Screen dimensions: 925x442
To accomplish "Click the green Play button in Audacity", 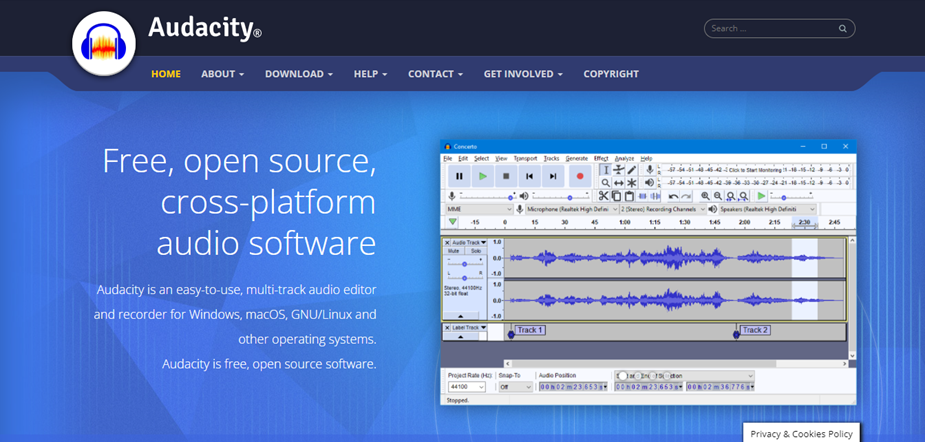I will coord(483,176).
